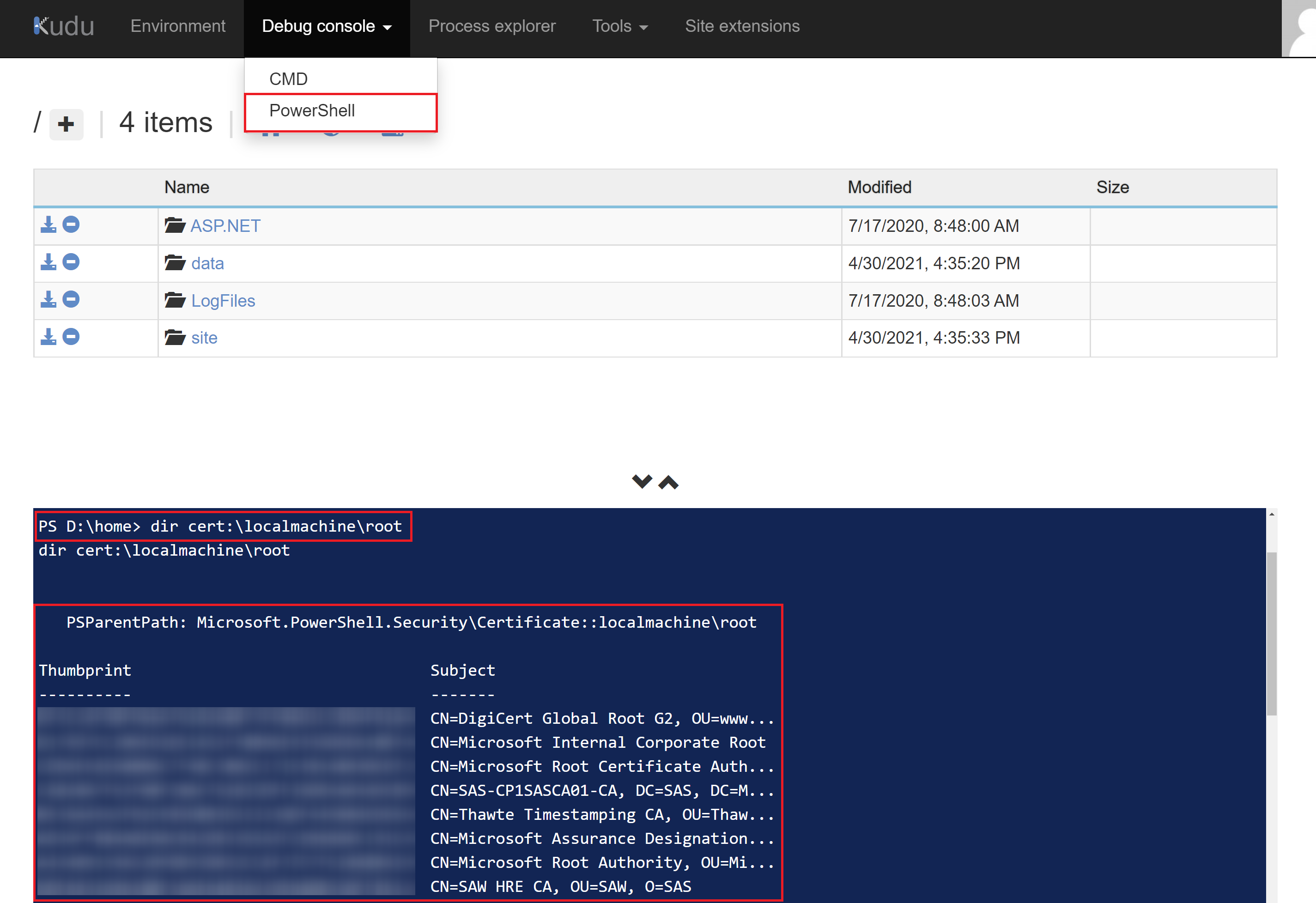Expand the console pane with the down chevron
1316x903 pixels.
pos(642,481)
